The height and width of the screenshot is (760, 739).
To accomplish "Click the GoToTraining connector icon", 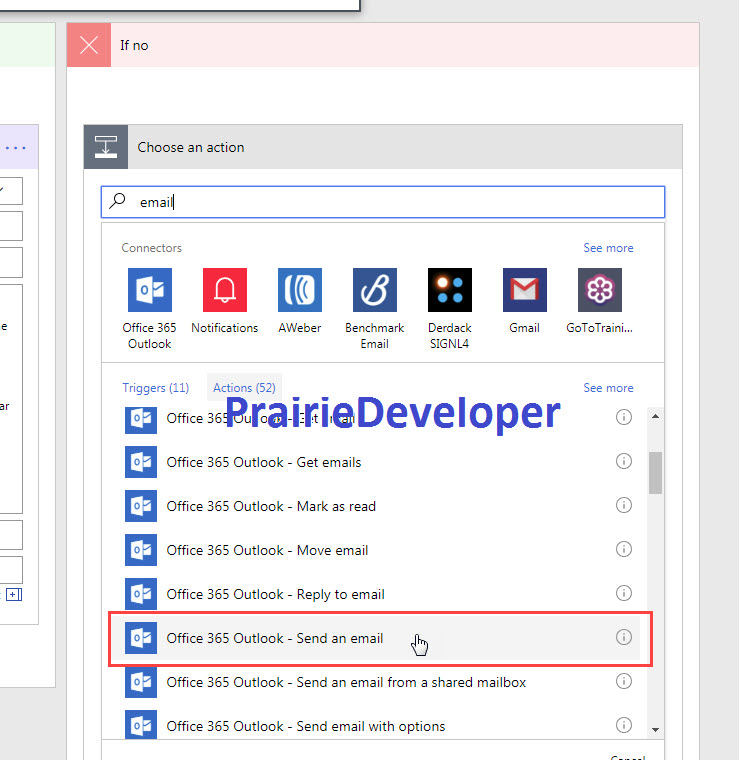I will tap(600, 290).
